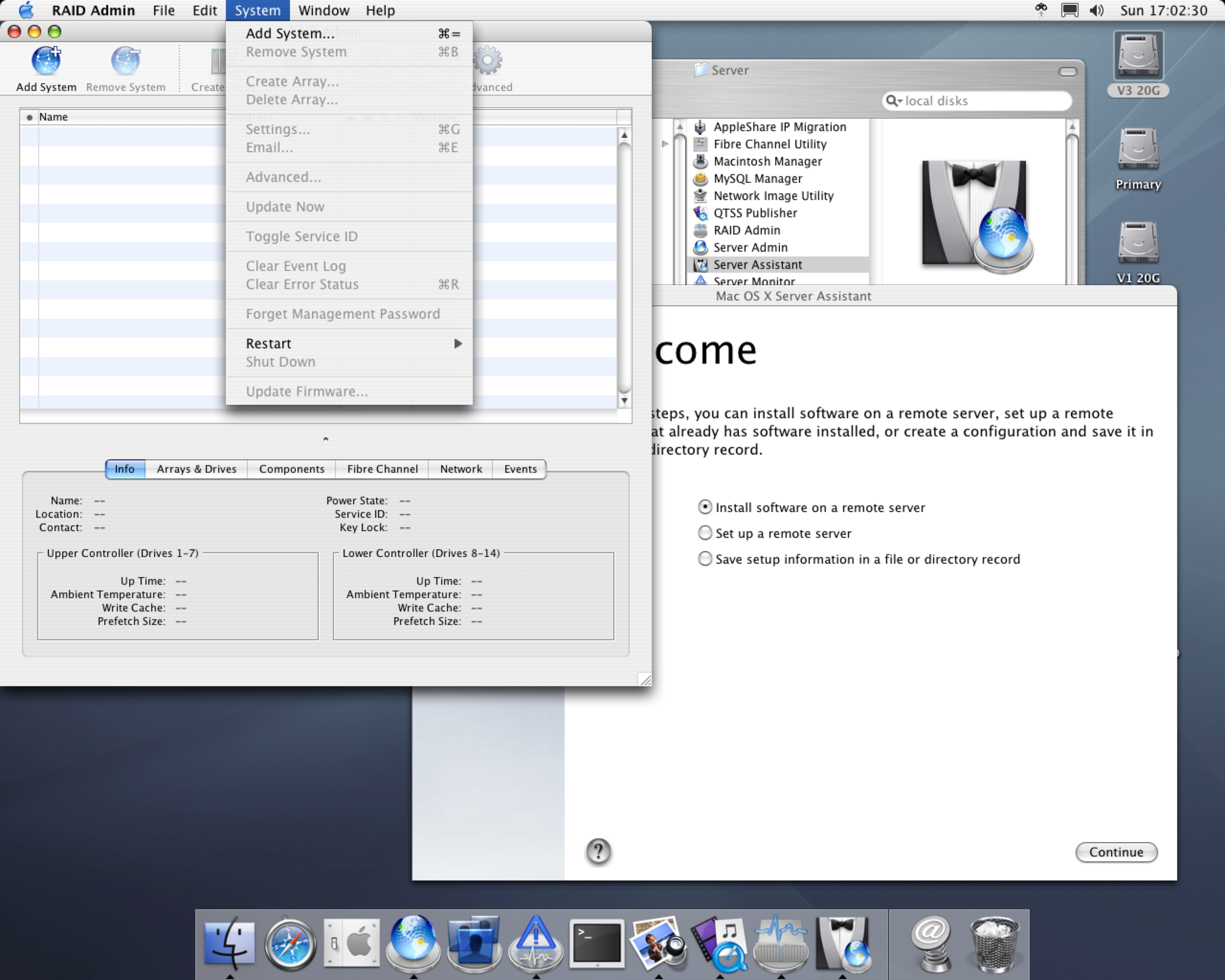
Task: Open Preview from the Dock
Action: (x=658, y=943)
